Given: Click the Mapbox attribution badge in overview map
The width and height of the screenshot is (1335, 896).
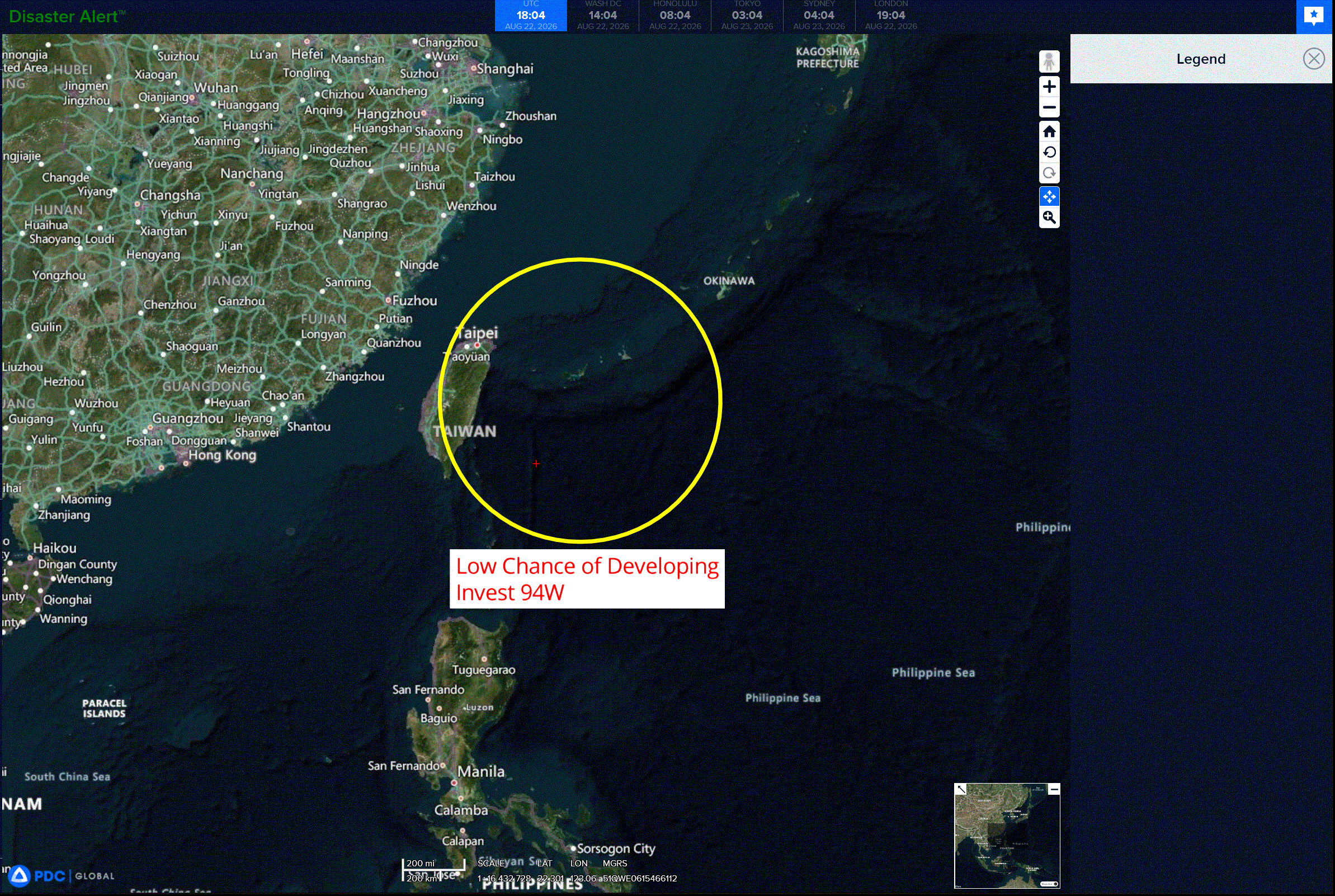Looking at the screenshot, I should coord(1049,884).
